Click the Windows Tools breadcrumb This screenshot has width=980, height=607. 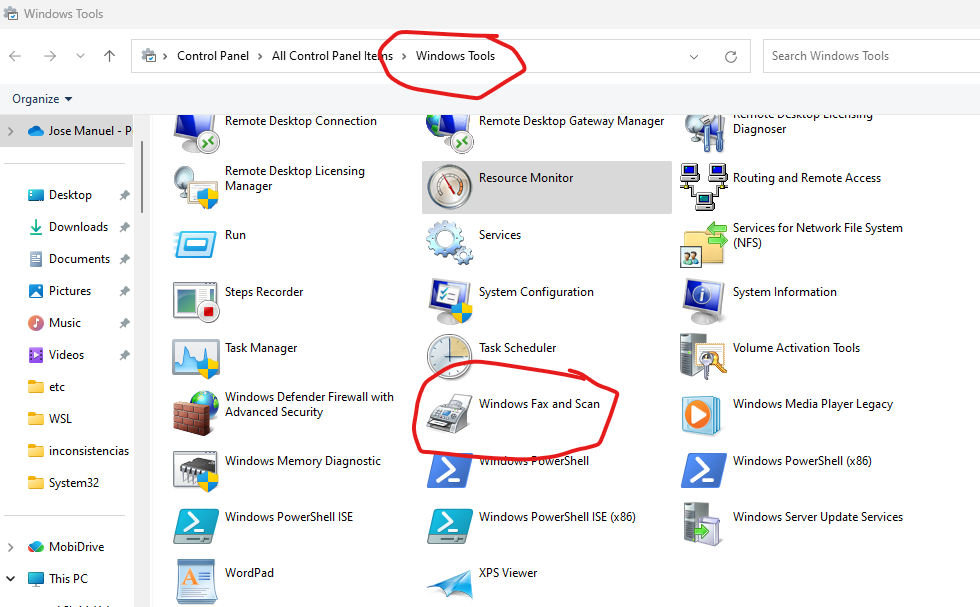click(x=455, y=56)
